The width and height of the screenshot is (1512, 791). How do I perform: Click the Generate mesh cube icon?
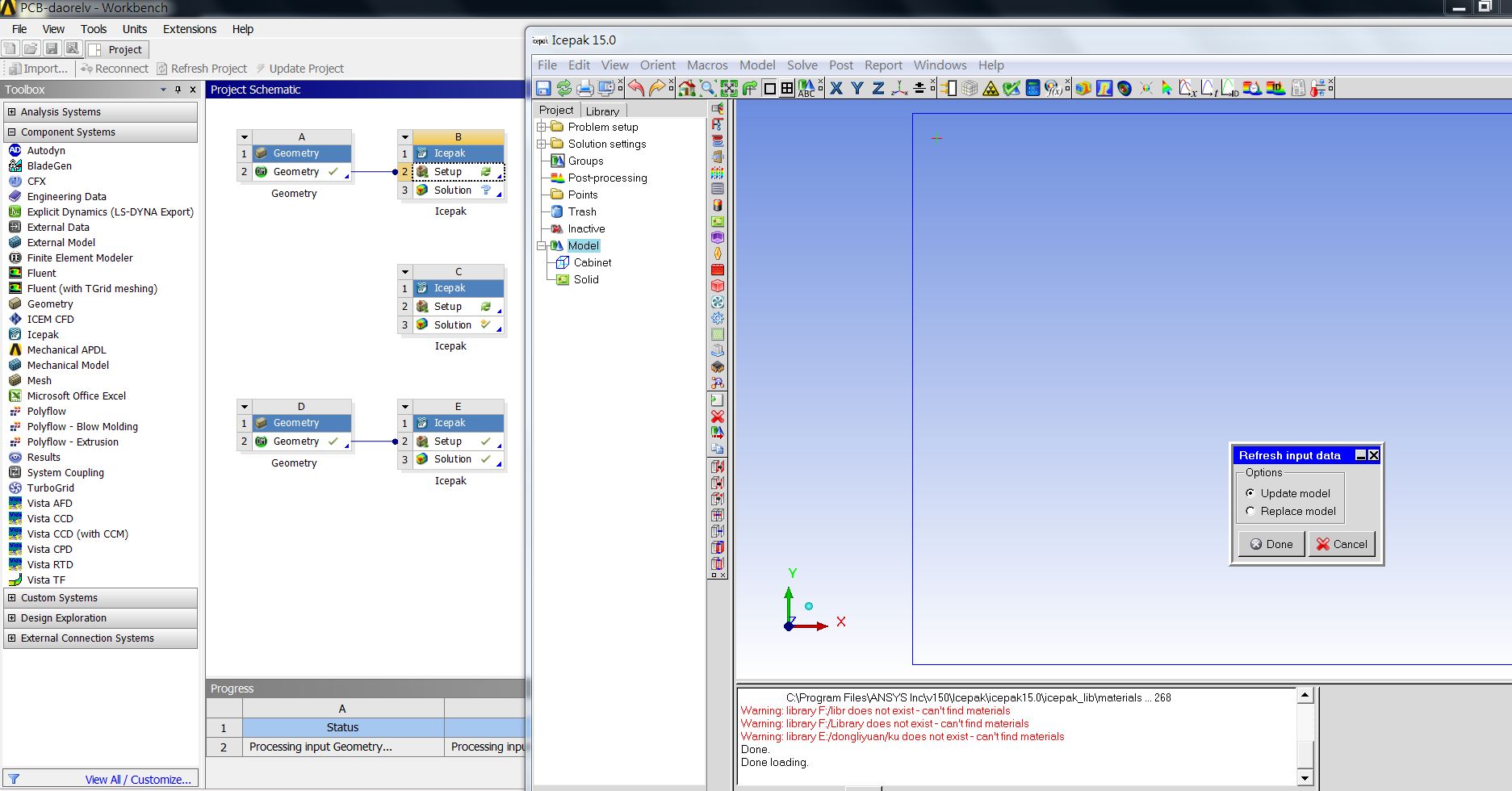point(970,88)
